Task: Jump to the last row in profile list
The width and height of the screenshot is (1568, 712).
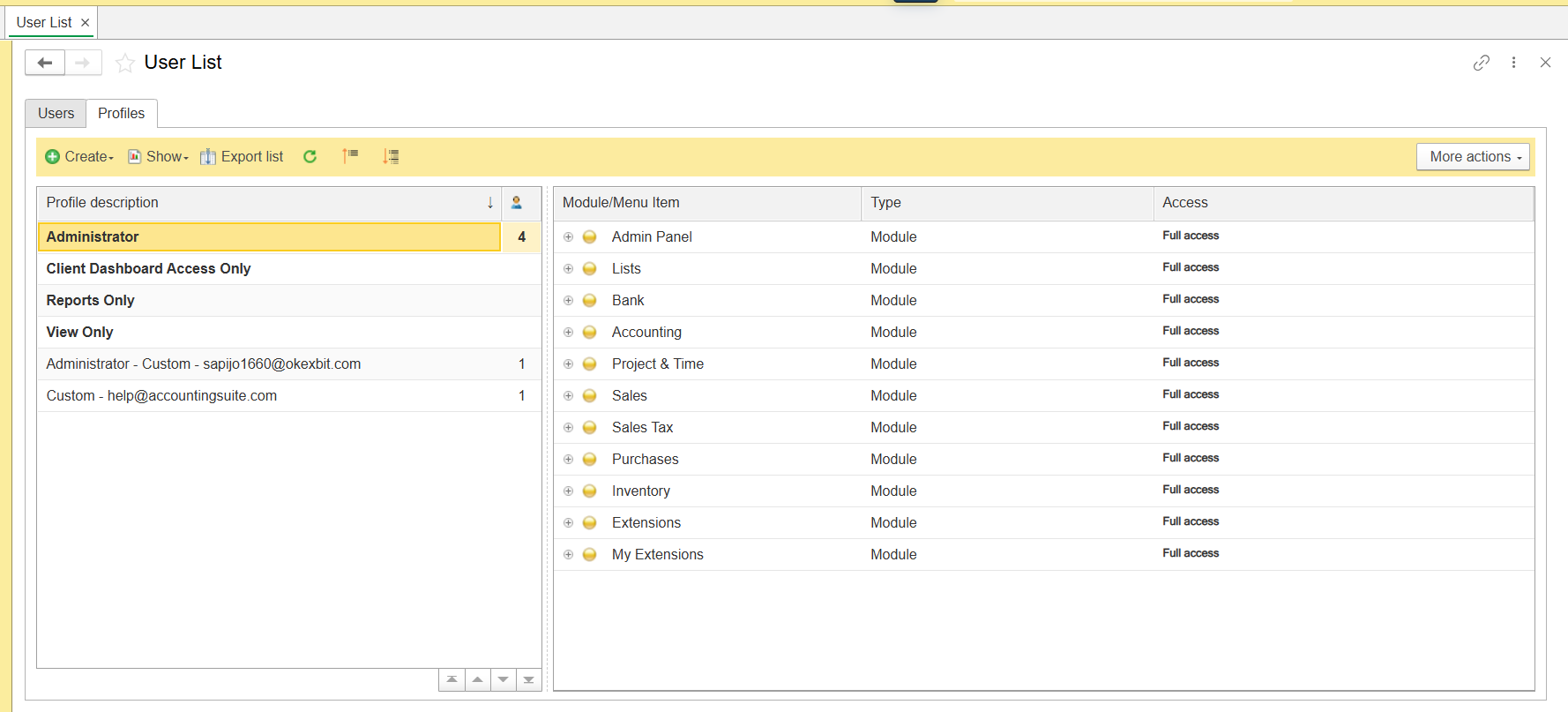Action: tap(528, 679)
